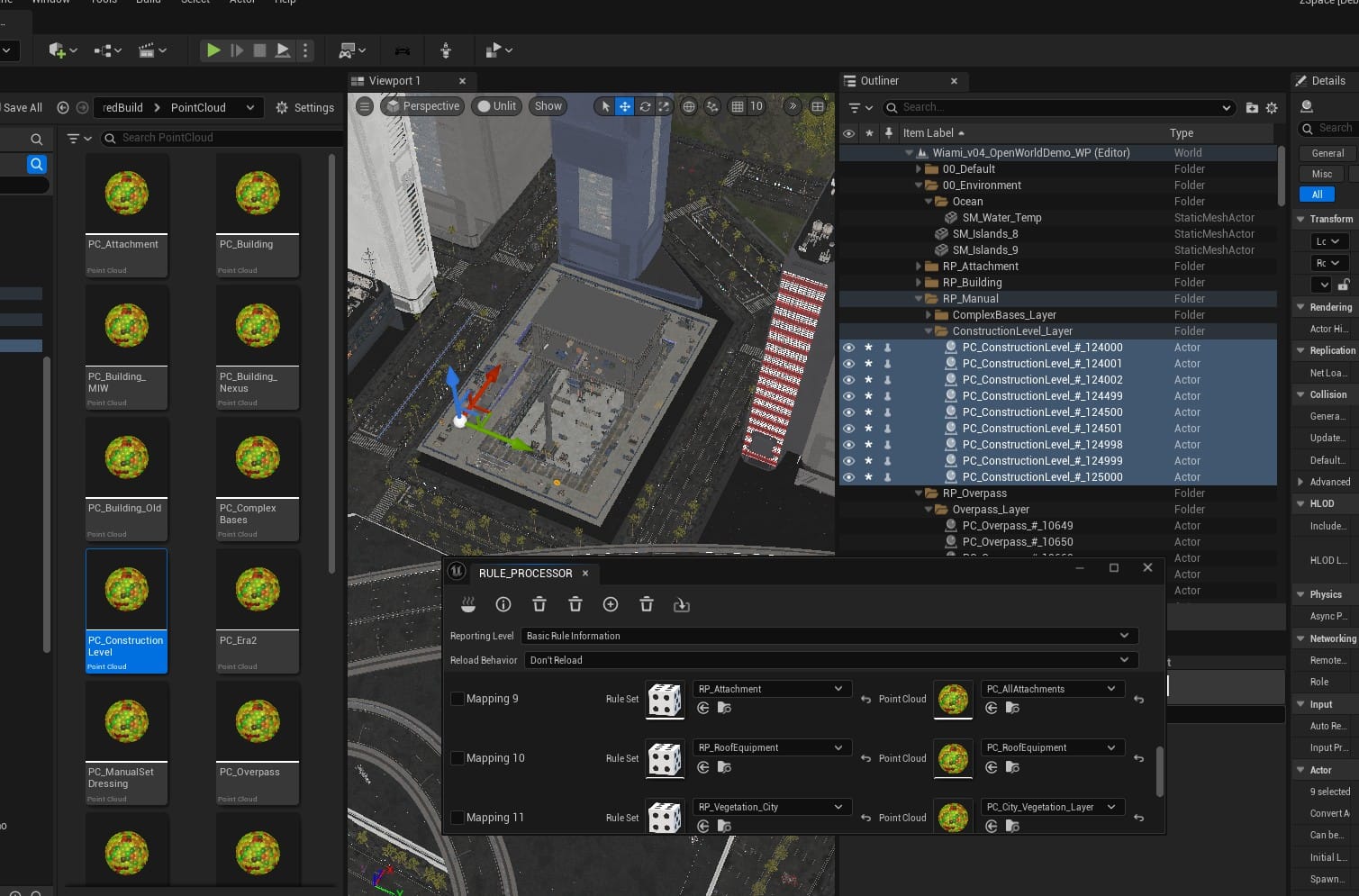Collapse the RP_Manual folder in Outliner
The width and height of the screenshot is (1359, 896).
coord(919,299)
